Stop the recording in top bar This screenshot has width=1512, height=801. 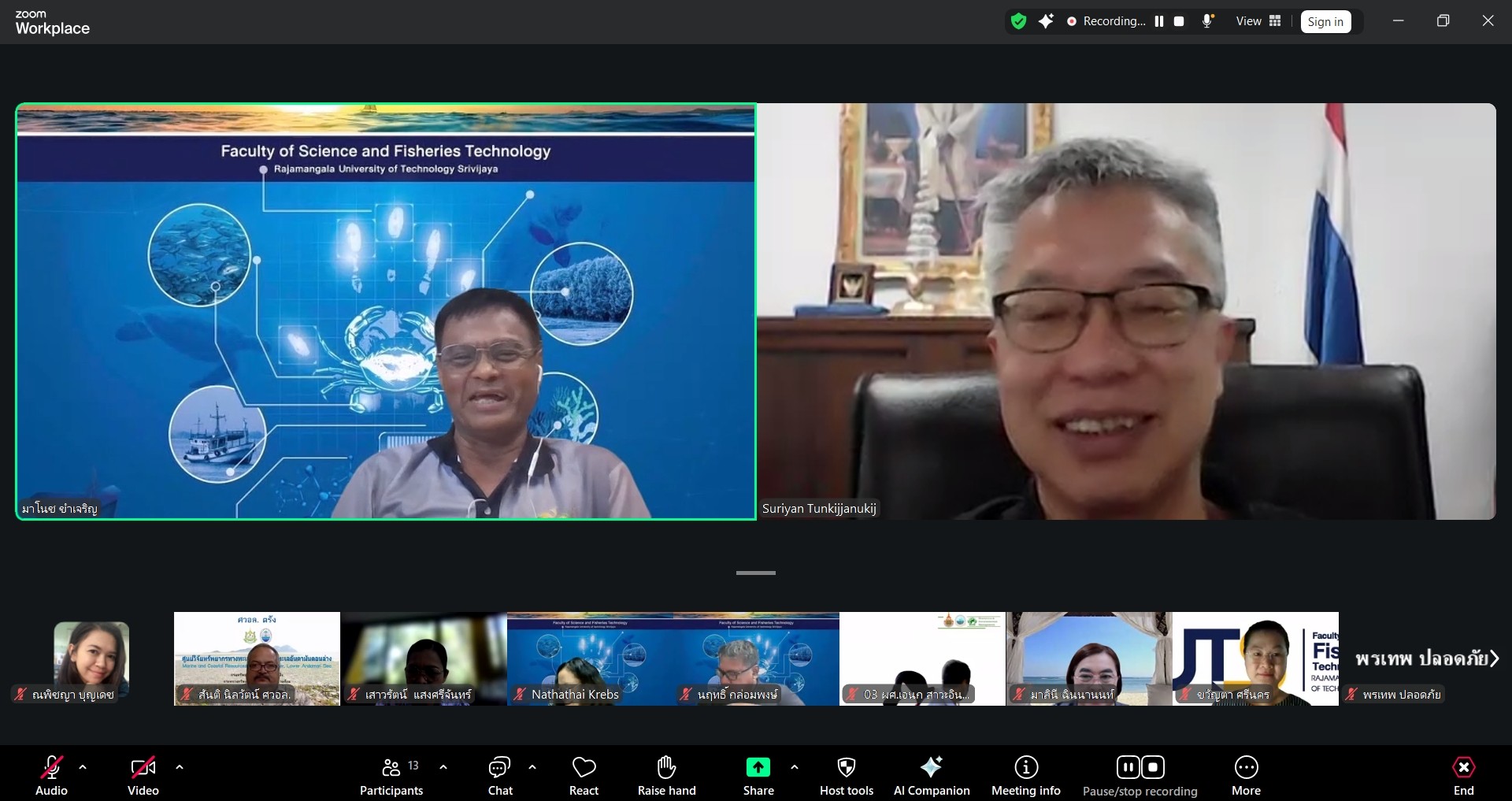point(1179,21)
